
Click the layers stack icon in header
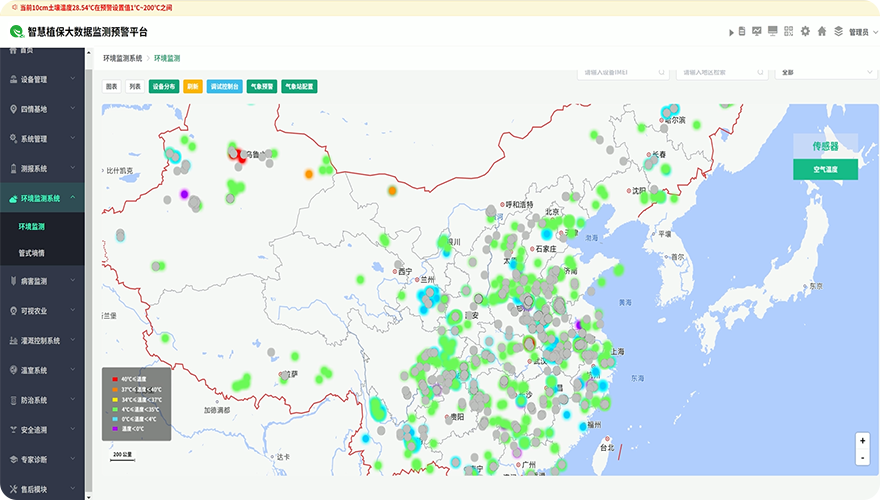[x=839, y=31]
